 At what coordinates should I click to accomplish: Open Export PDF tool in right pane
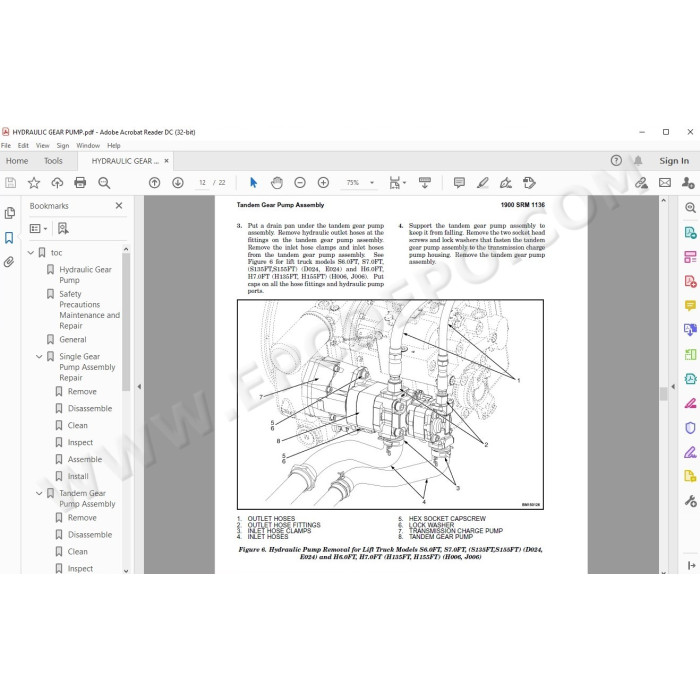coord(690,232)
